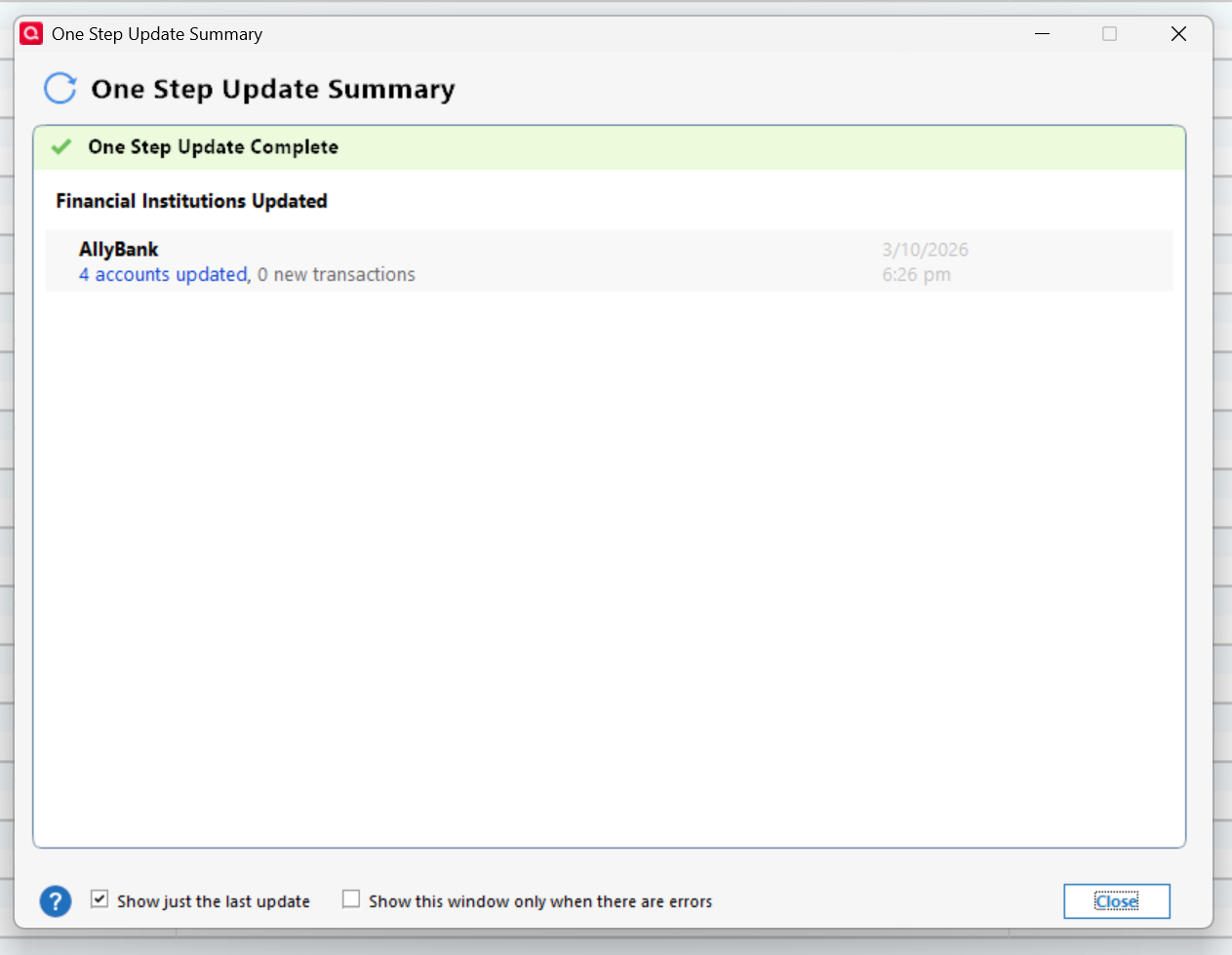Uncheck Show just the last update
This screenshot has height=955, width=1232.
[x=99, y=899]
